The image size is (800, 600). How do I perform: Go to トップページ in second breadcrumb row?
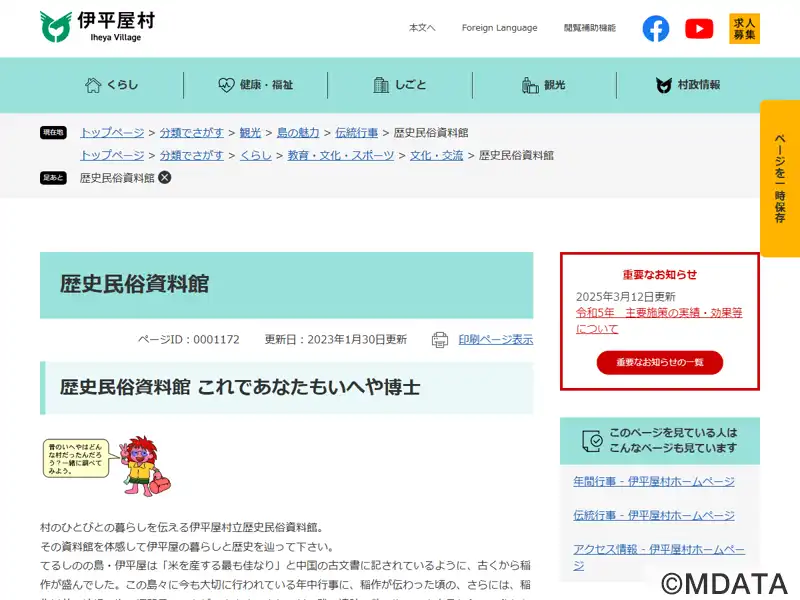(x=112, y=155)
